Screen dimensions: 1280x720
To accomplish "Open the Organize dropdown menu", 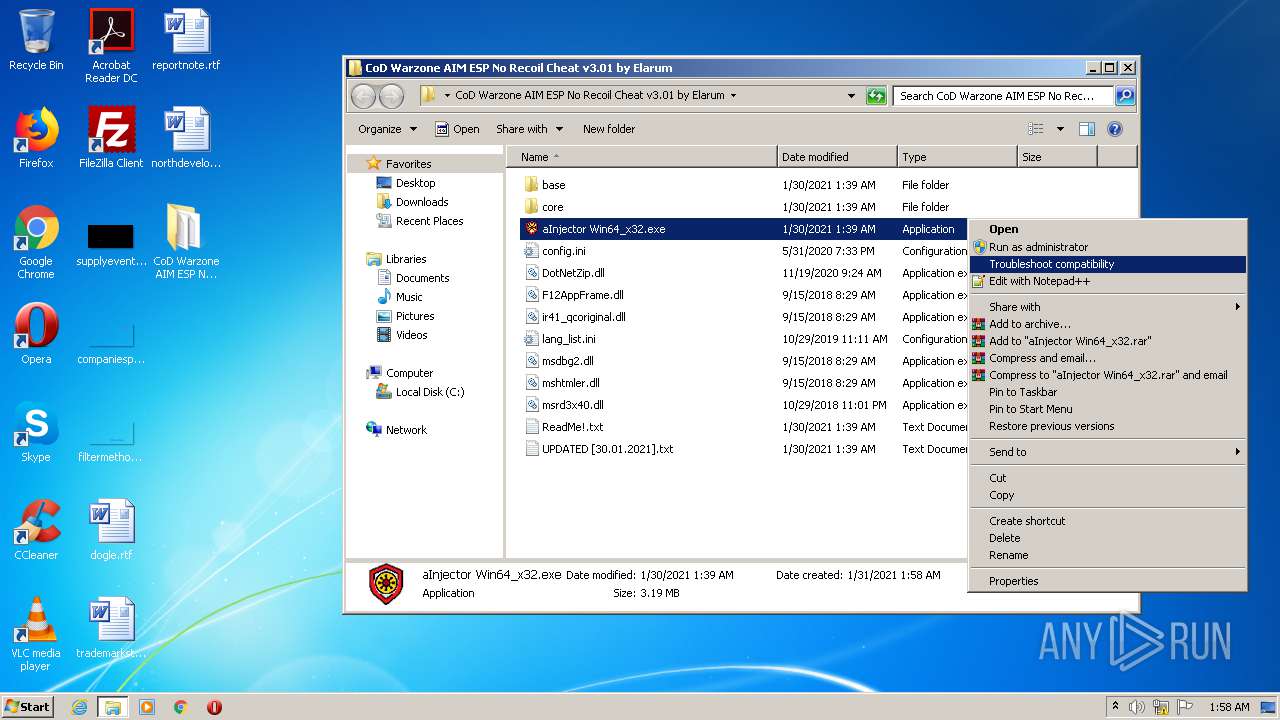I will coord(387,129).
